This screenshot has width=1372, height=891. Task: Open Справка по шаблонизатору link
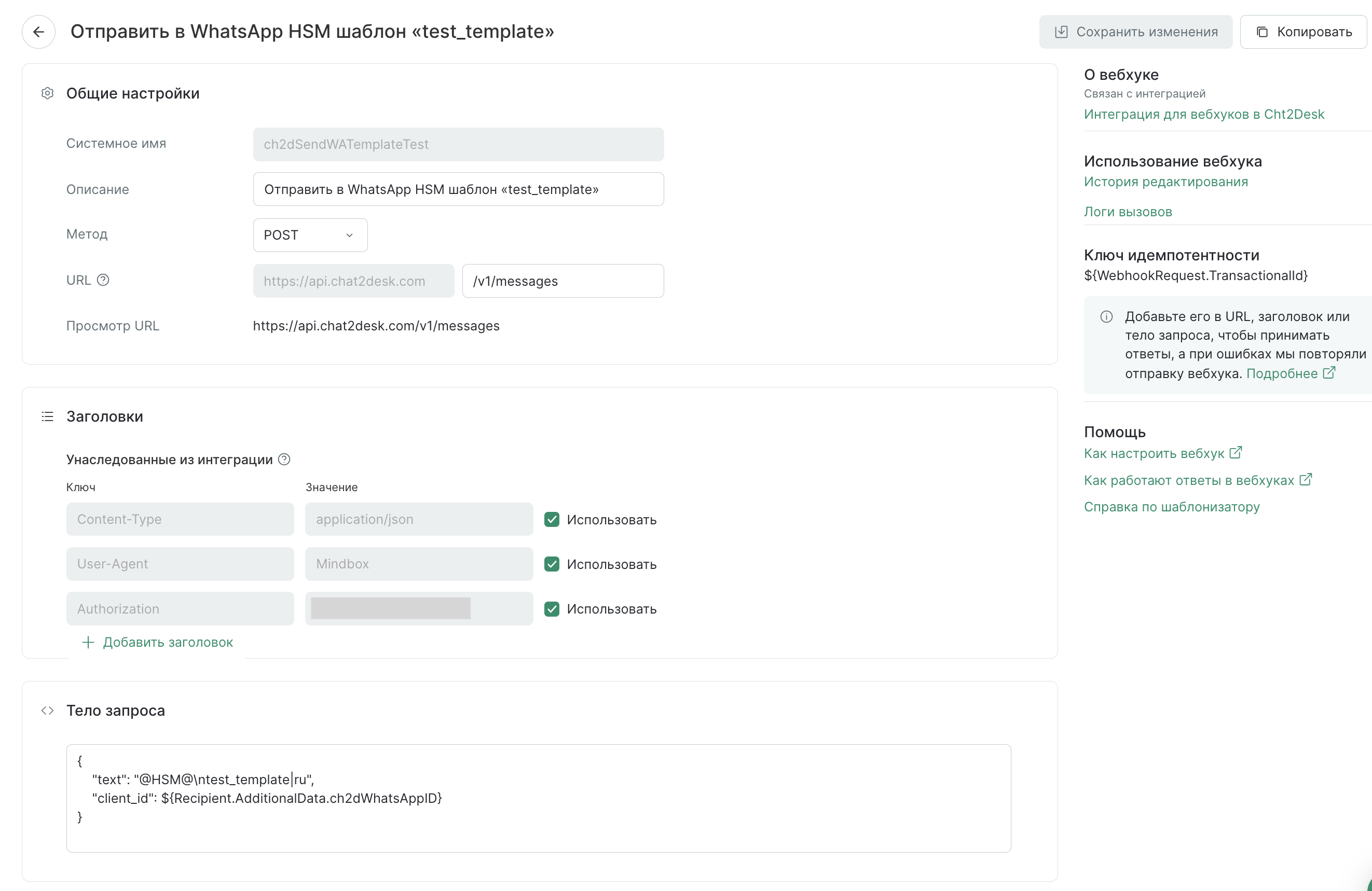click(x=1171, y=507)
